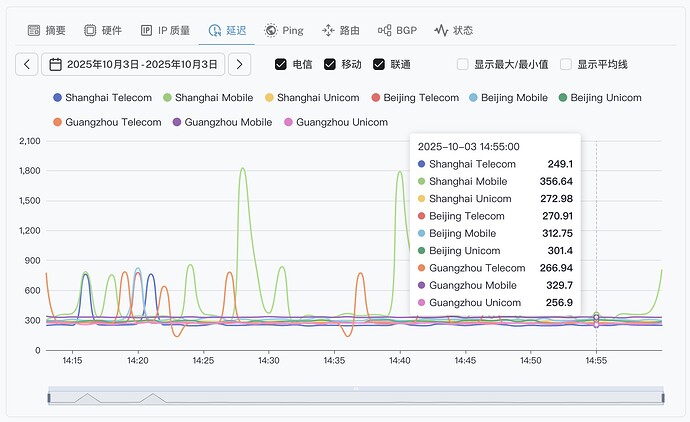The image size is (690, 422).
Task: Enable 显示平均线 checkbox
Action: coord(566,64)
